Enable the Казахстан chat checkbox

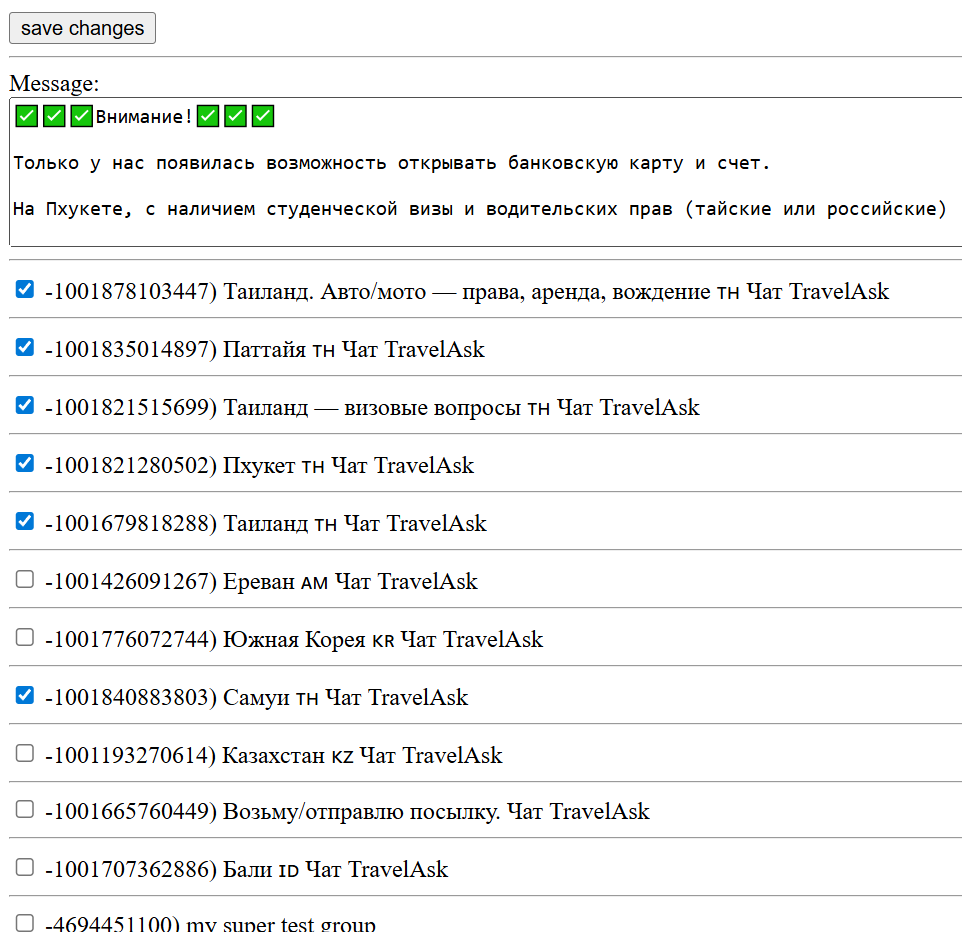point(25,754)
